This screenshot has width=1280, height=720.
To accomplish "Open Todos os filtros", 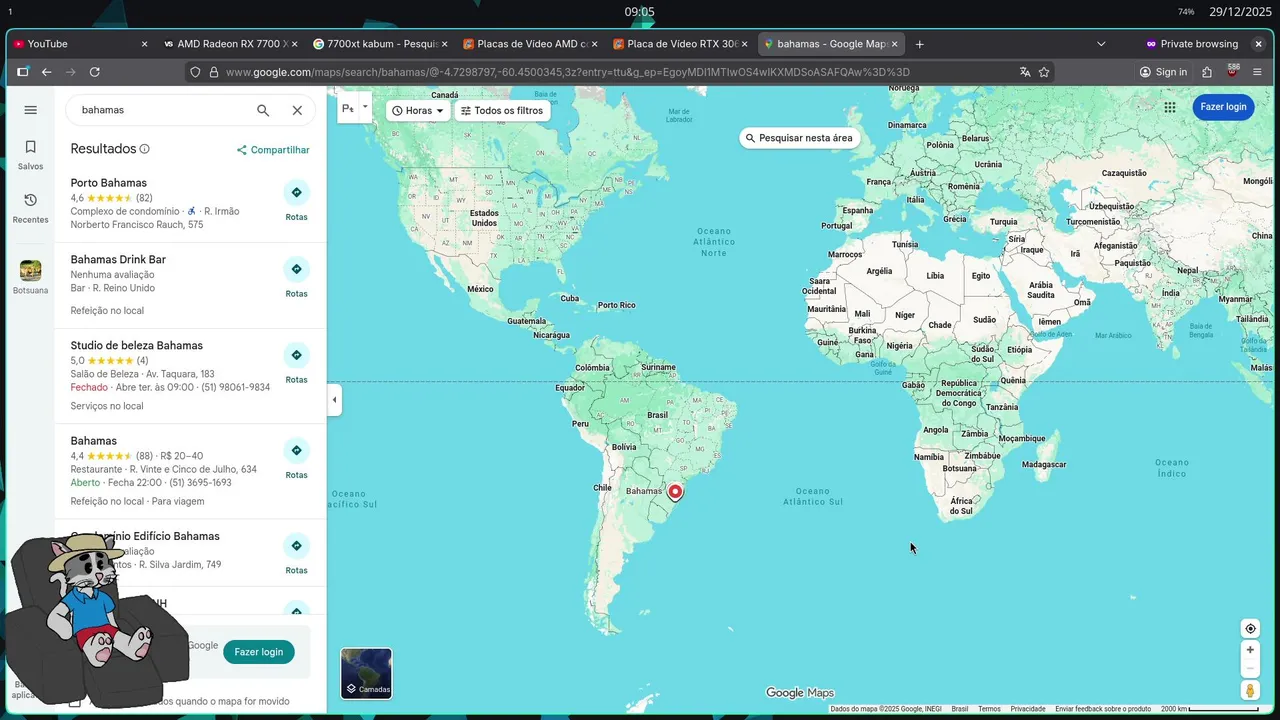I will (502, 111).
